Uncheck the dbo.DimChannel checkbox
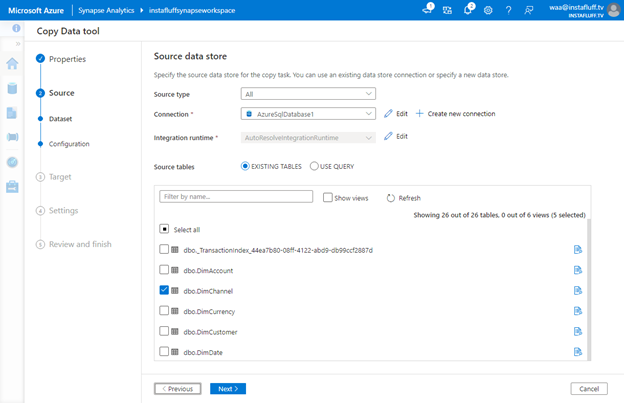 [x=164, y=290]
